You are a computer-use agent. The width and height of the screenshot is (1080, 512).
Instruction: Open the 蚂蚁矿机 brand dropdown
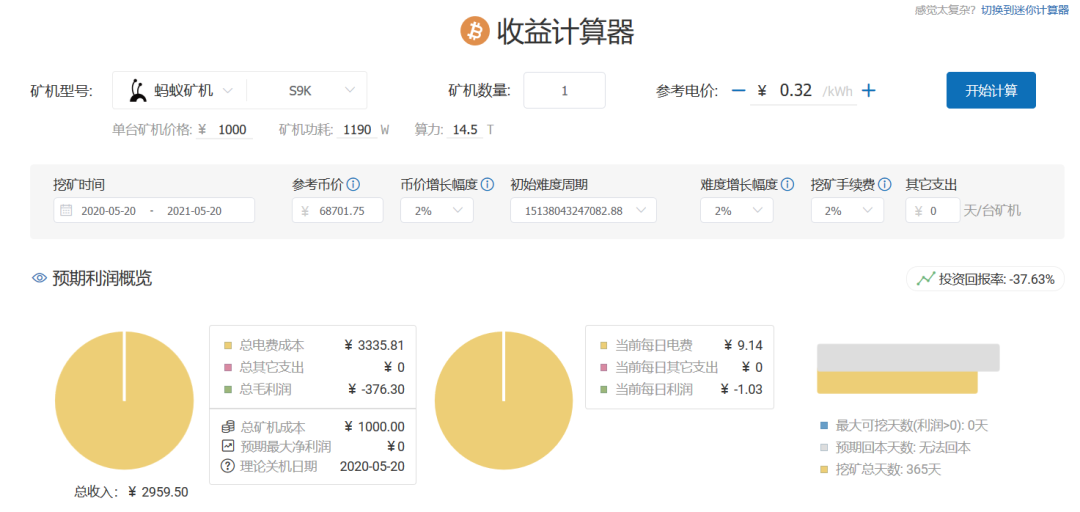[180, 90]
